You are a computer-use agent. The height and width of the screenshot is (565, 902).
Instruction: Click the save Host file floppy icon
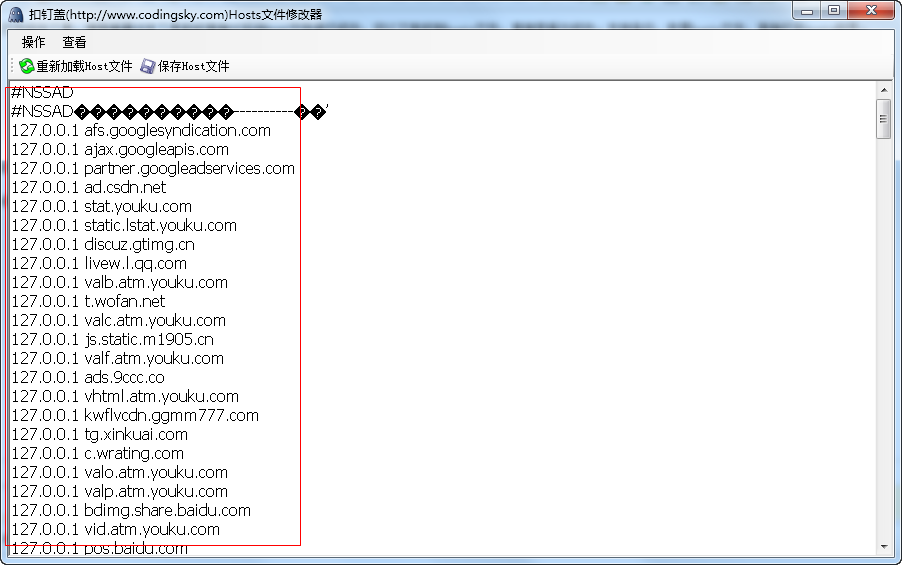coord(148,66)
